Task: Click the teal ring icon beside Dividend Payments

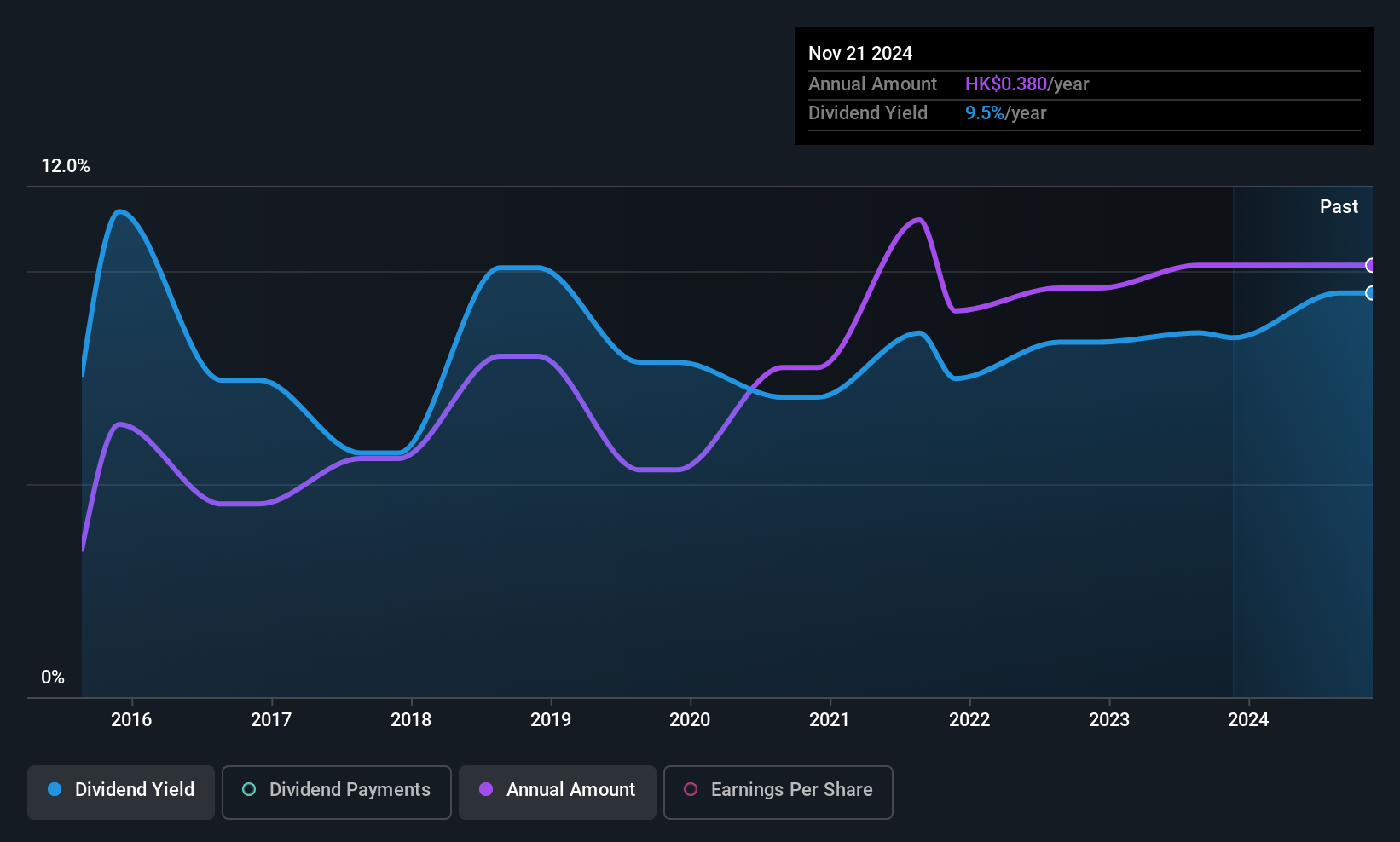Action: point(249,789)
